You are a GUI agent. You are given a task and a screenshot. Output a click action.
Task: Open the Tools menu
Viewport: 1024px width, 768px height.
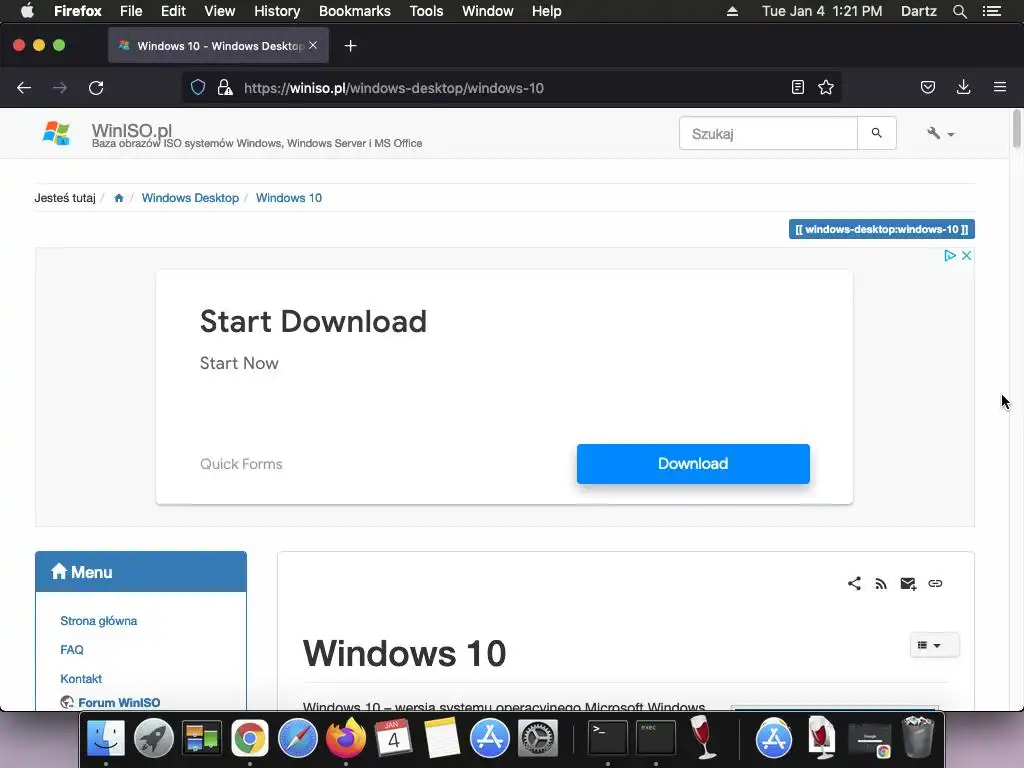point(426,11)
